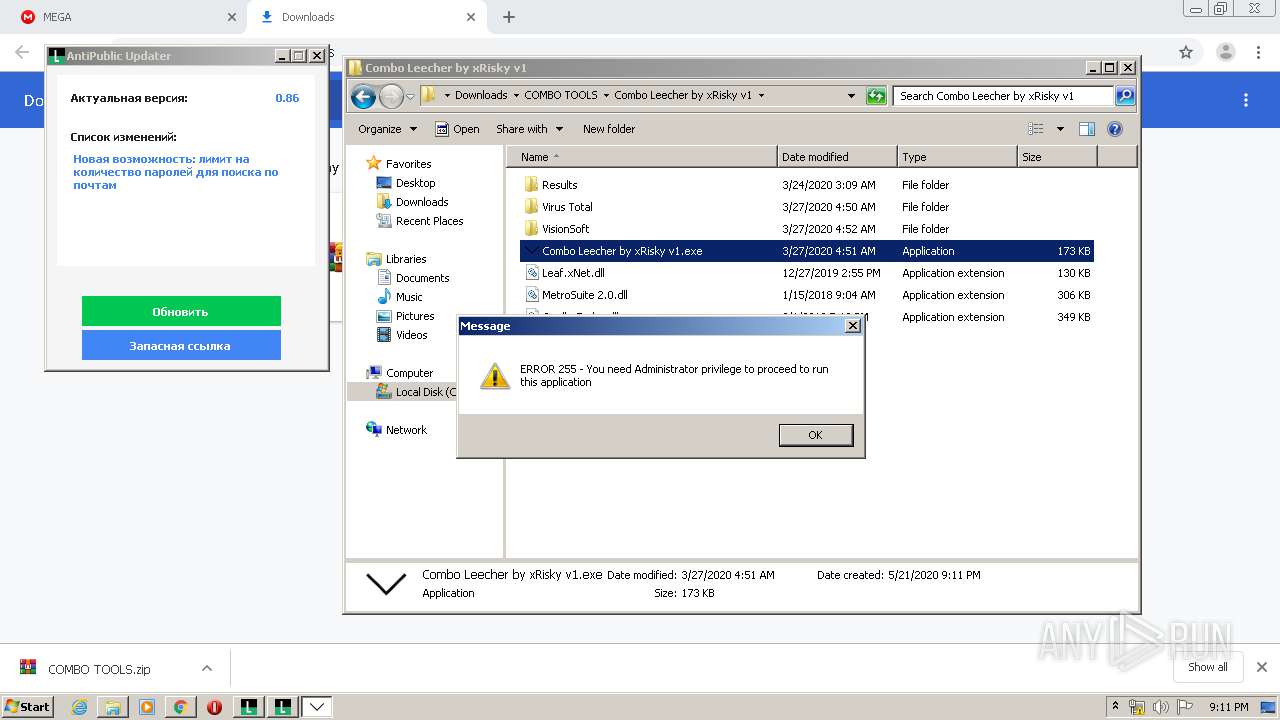The height and width of the screenshot is (720, 1280).
Task: Close the Chrome download bar
Action: pyautogui.click(x=1262, y=667)
